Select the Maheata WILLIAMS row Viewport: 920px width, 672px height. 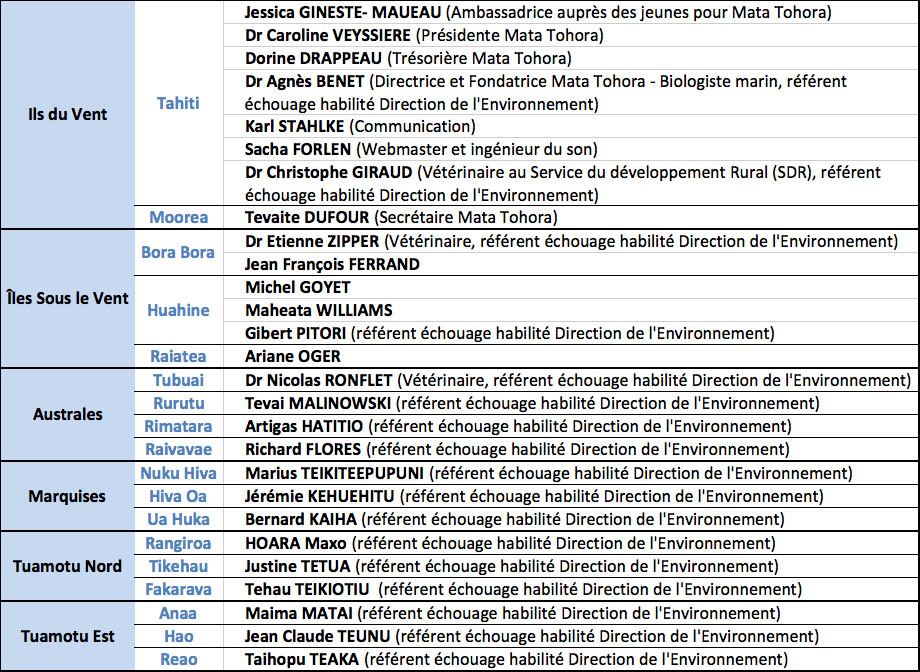pyautogui.click(x=571, y=310)
